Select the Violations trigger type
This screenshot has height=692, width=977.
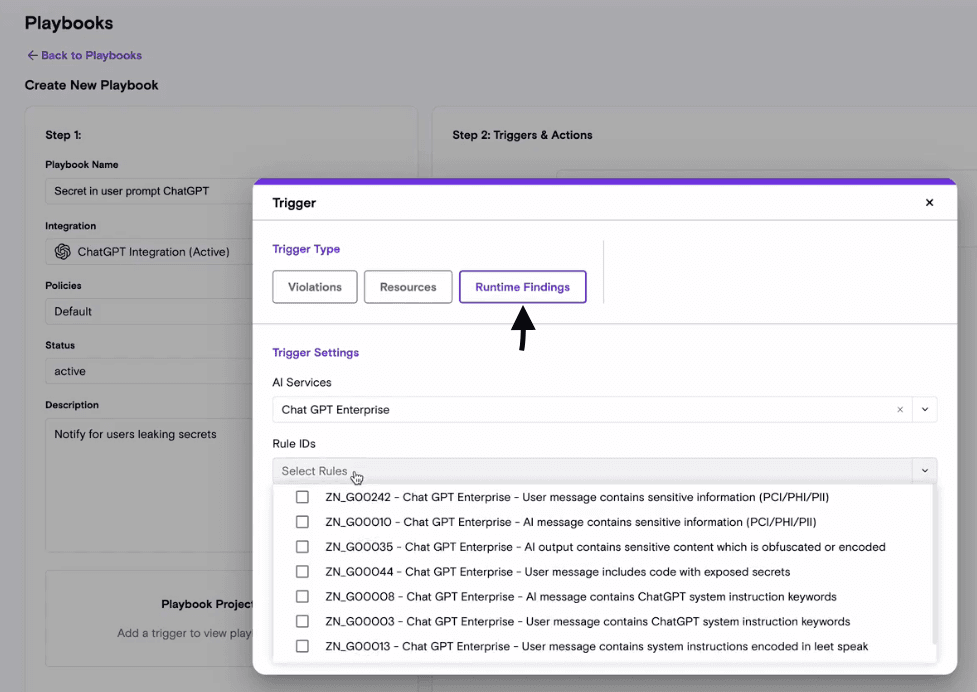[315, 287]
